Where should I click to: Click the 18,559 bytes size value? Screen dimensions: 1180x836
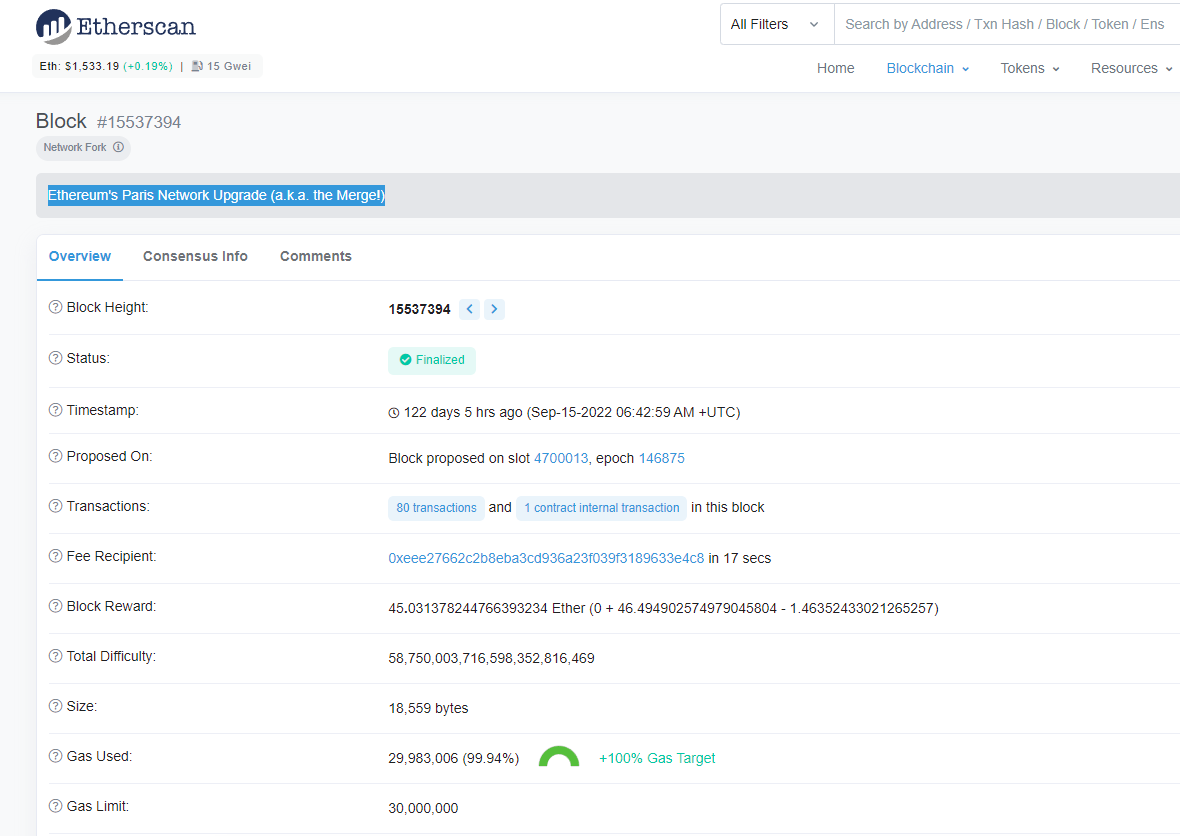click(428, 708)
